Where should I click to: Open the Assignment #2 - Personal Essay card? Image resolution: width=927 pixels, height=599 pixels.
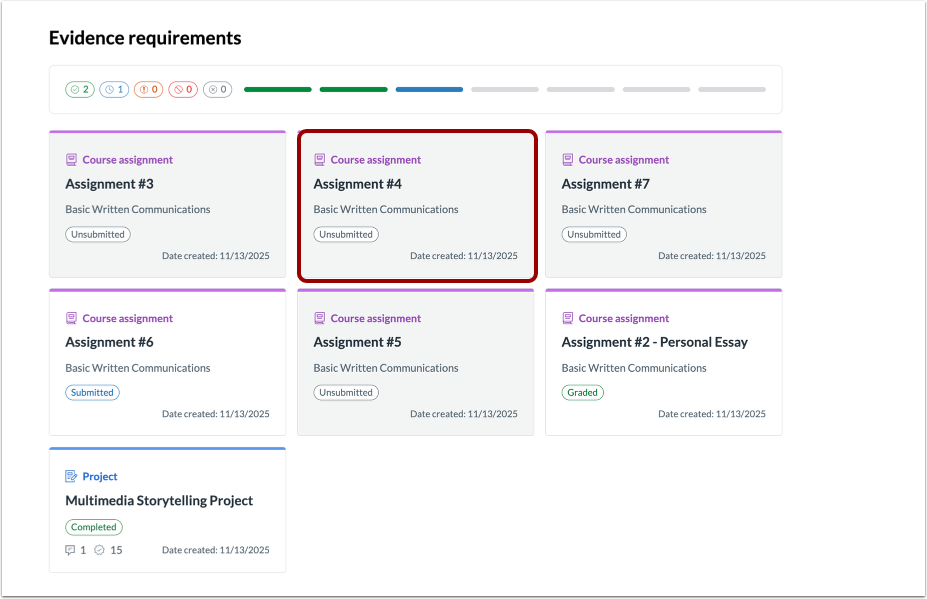click(664, 363)
